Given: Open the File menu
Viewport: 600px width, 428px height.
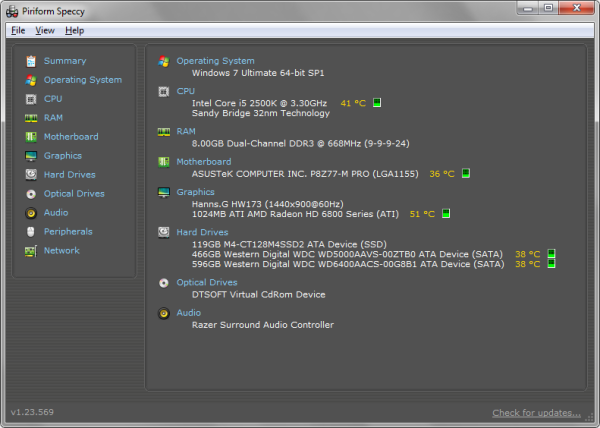Looking at the screenshot, I should [18, 31].
